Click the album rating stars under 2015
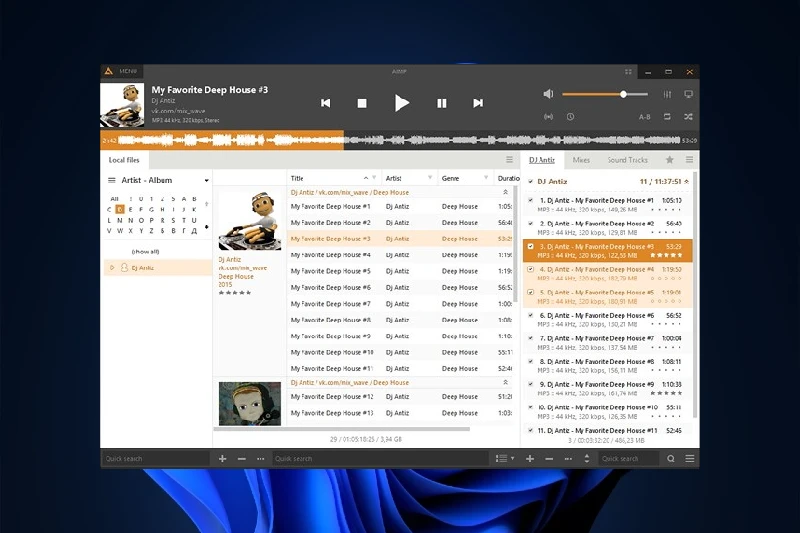This screenshot has height=533, width=800. coord(235,293)
